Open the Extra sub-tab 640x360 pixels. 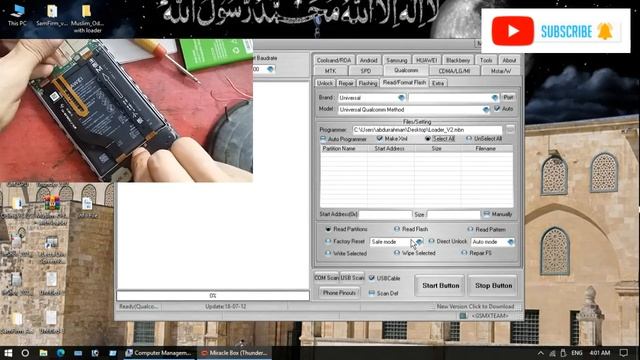(x=438, y=83)
